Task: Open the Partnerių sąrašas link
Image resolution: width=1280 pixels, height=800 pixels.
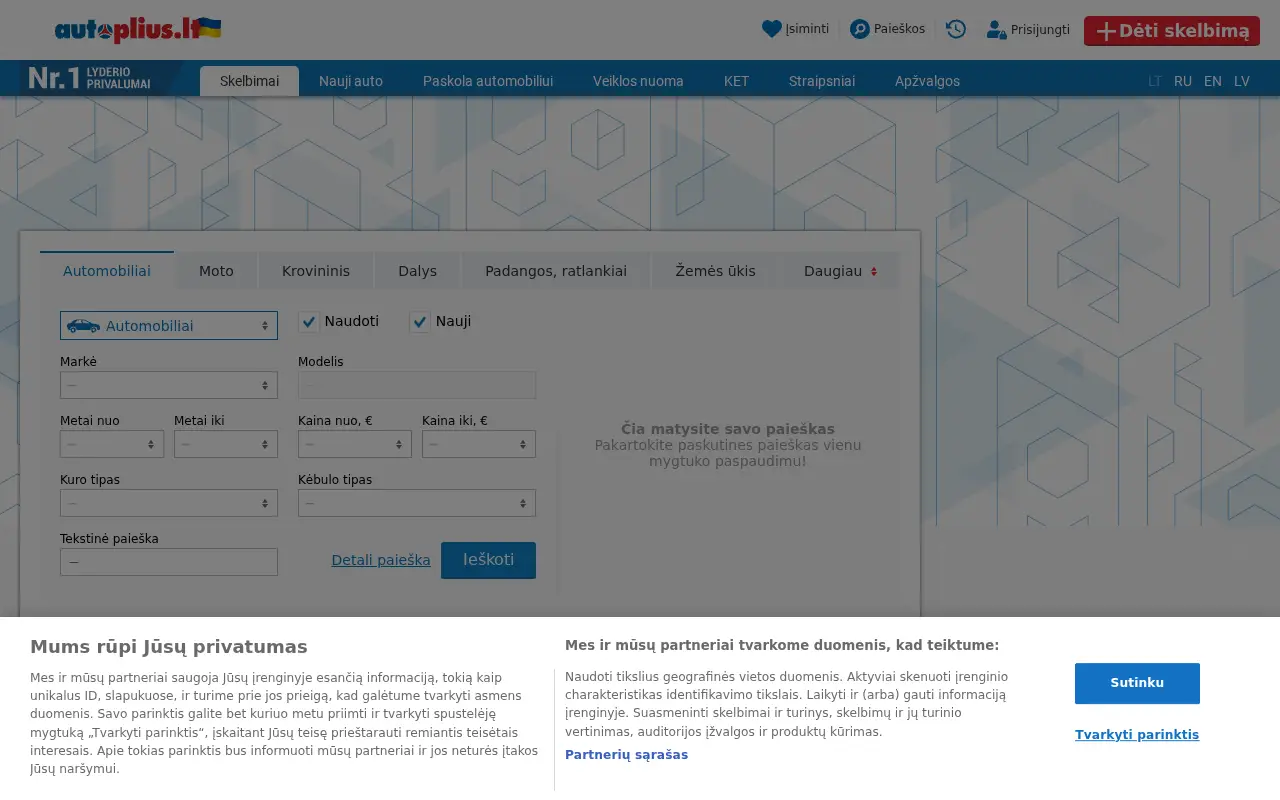Action: 626,755
